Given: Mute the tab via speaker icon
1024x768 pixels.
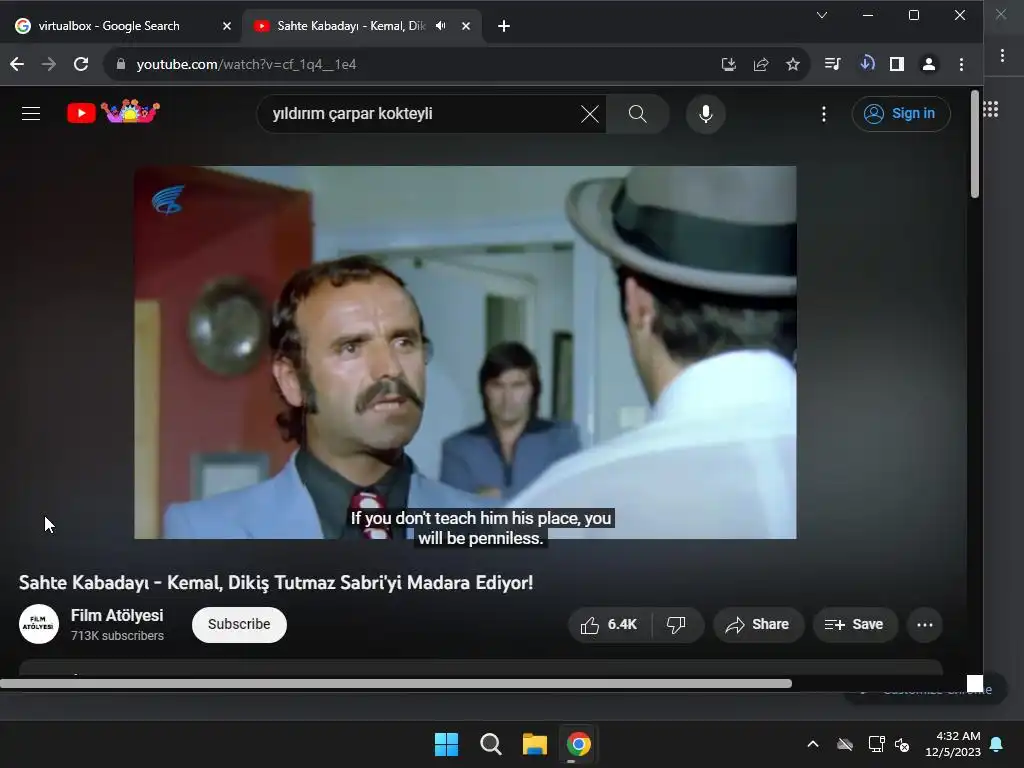Looking at the screenshot, I should 441,25.
